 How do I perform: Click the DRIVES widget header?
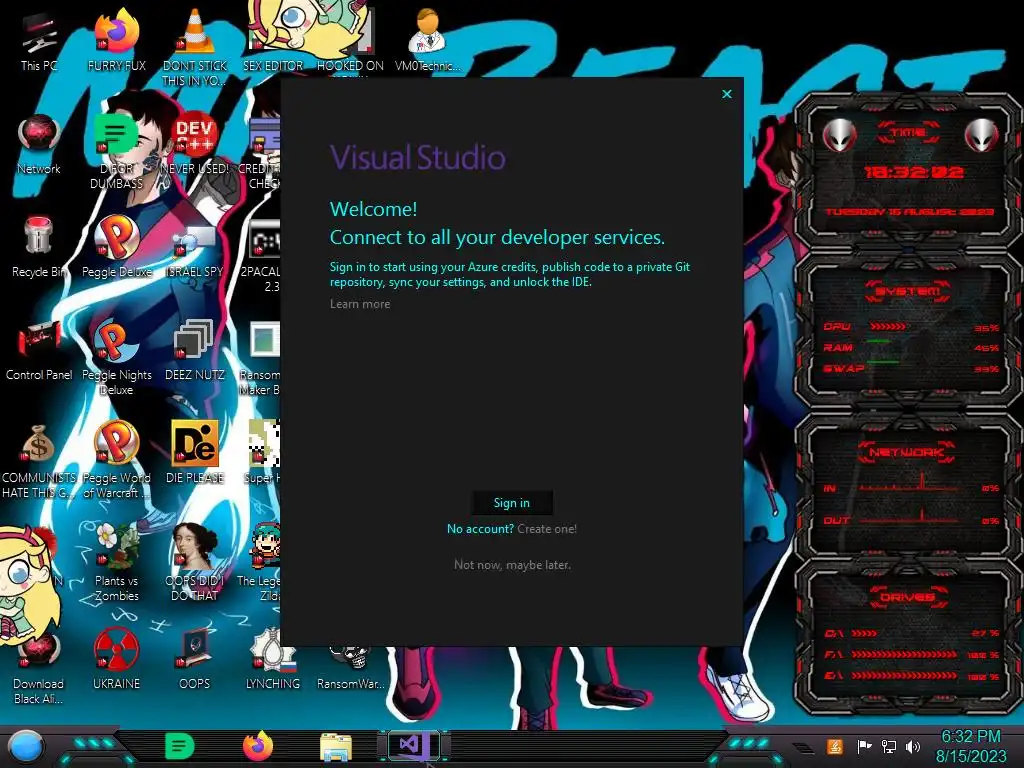tap(906, 597)
